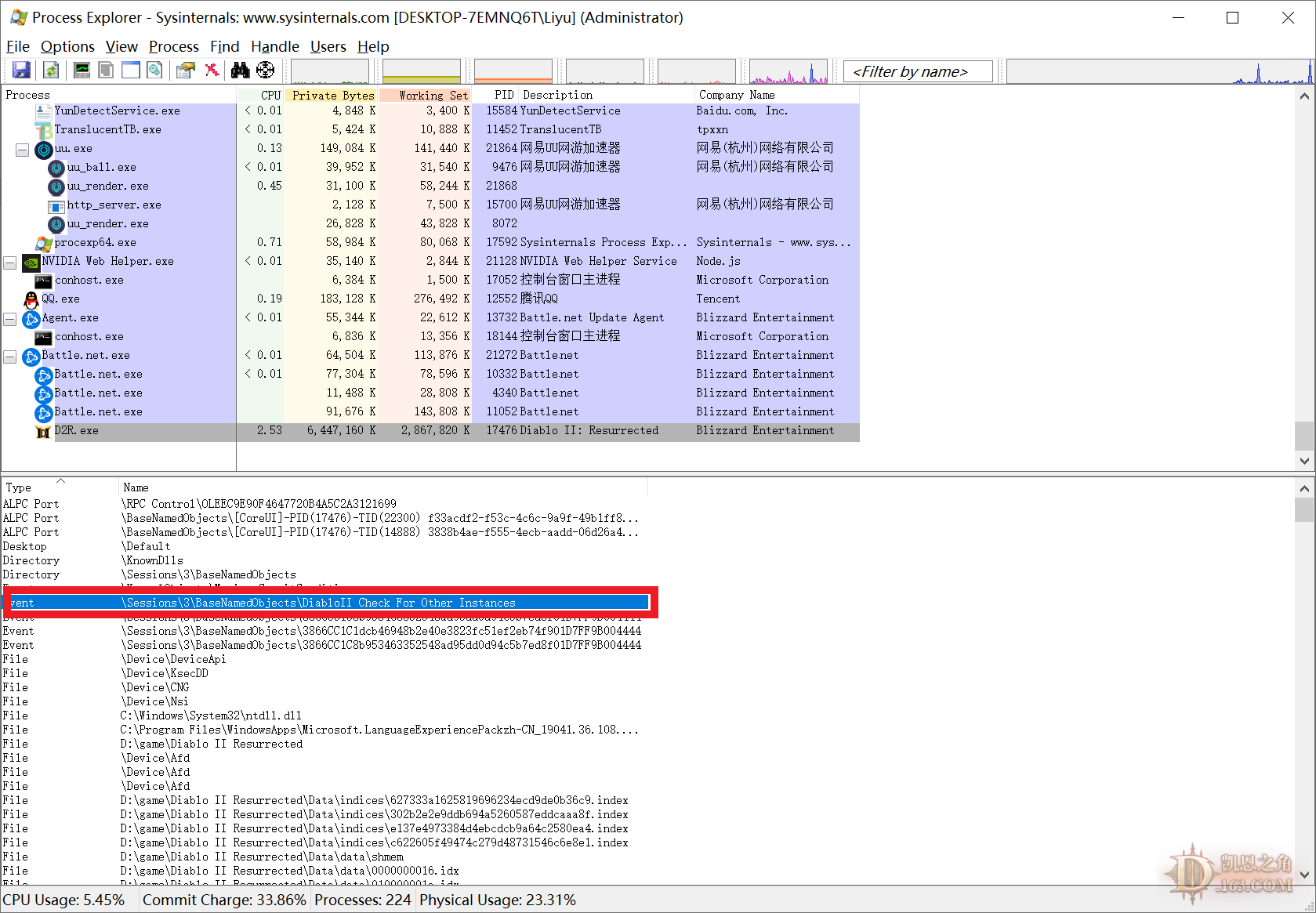Open System Information graph icon

[82, 71]
